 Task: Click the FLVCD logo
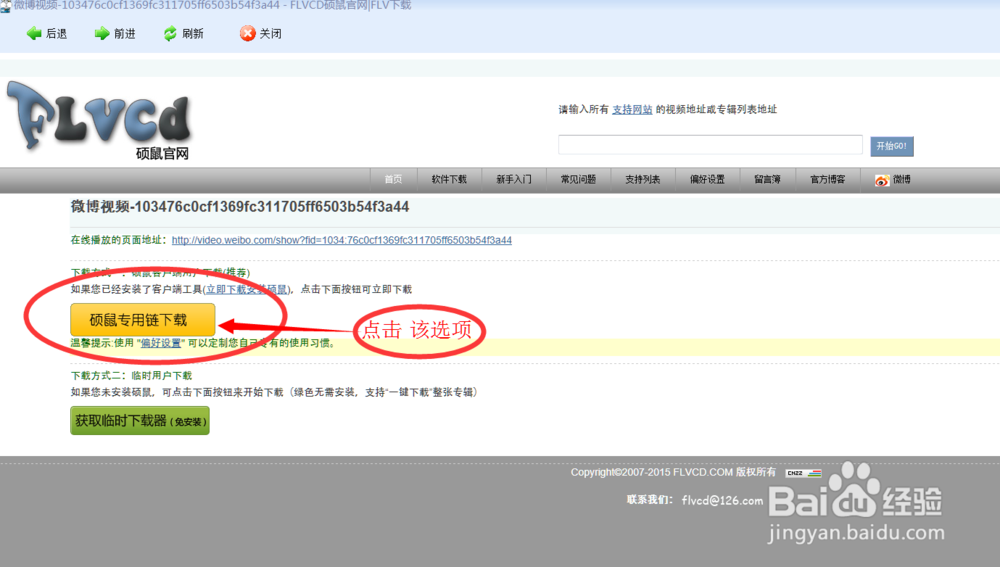99,119
